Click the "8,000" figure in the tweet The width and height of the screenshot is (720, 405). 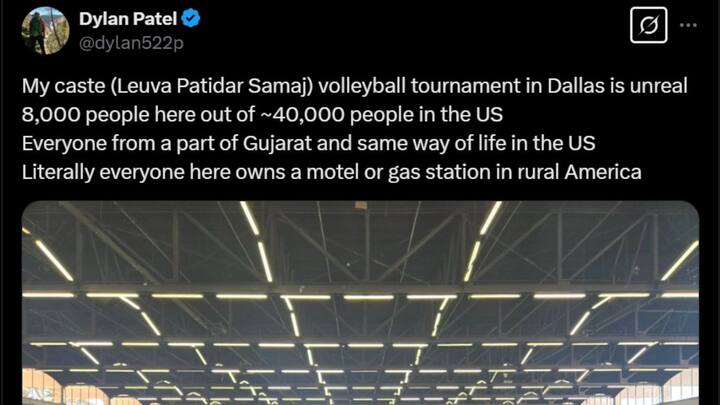tap(51, 114)
